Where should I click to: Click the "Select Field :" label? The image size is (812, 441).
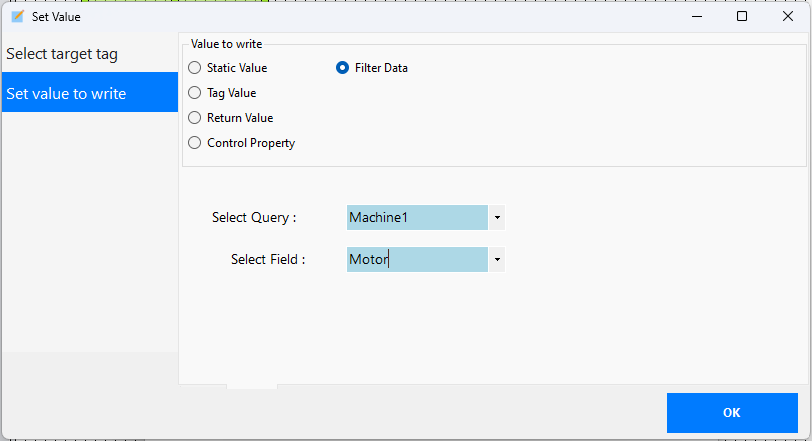coord(267,260)
